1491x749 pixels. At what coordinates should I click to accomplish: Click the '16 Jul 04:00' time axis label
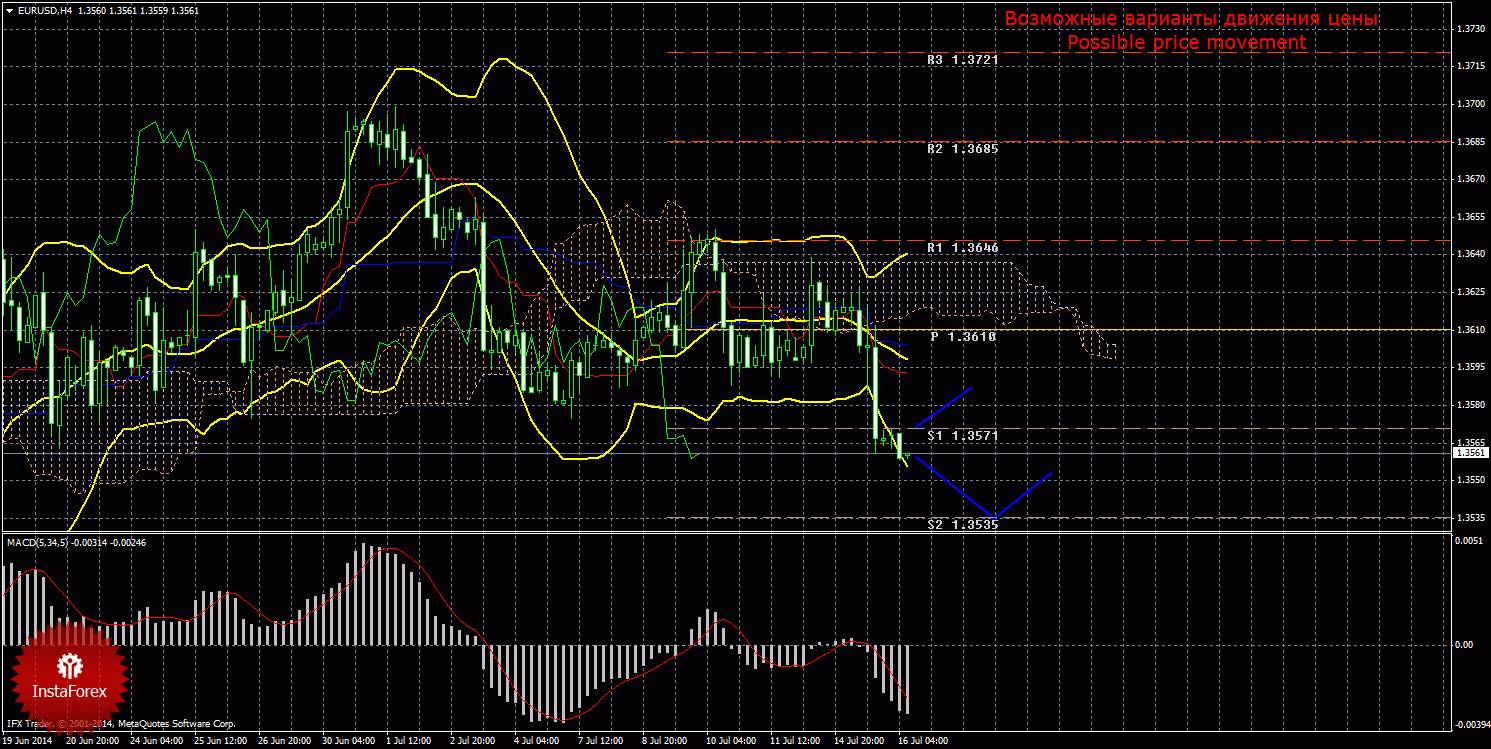(924, 742)
